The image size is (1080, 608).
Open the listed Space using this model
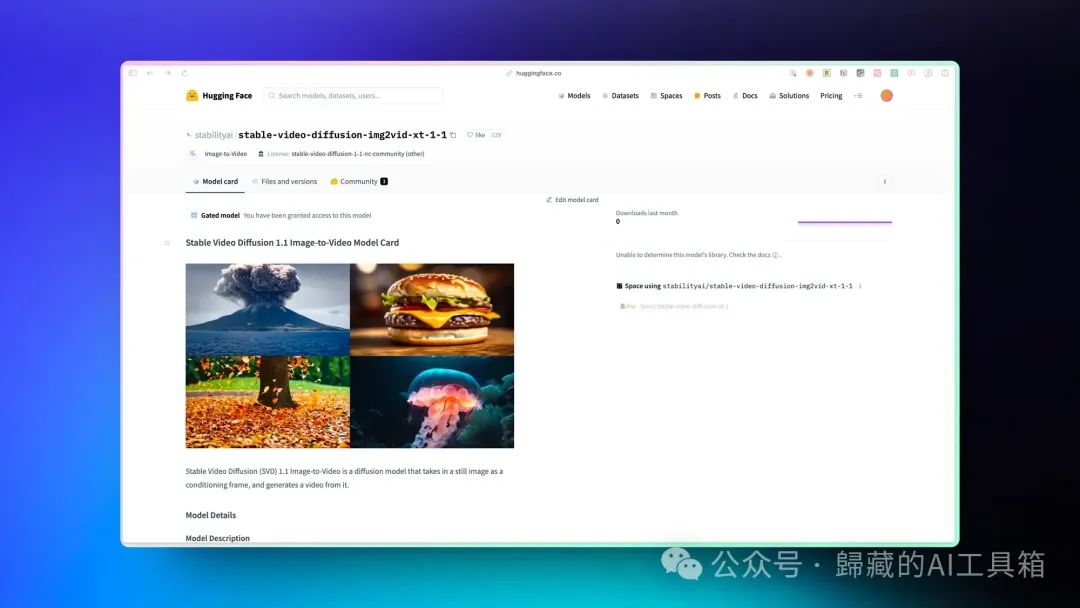674,306
